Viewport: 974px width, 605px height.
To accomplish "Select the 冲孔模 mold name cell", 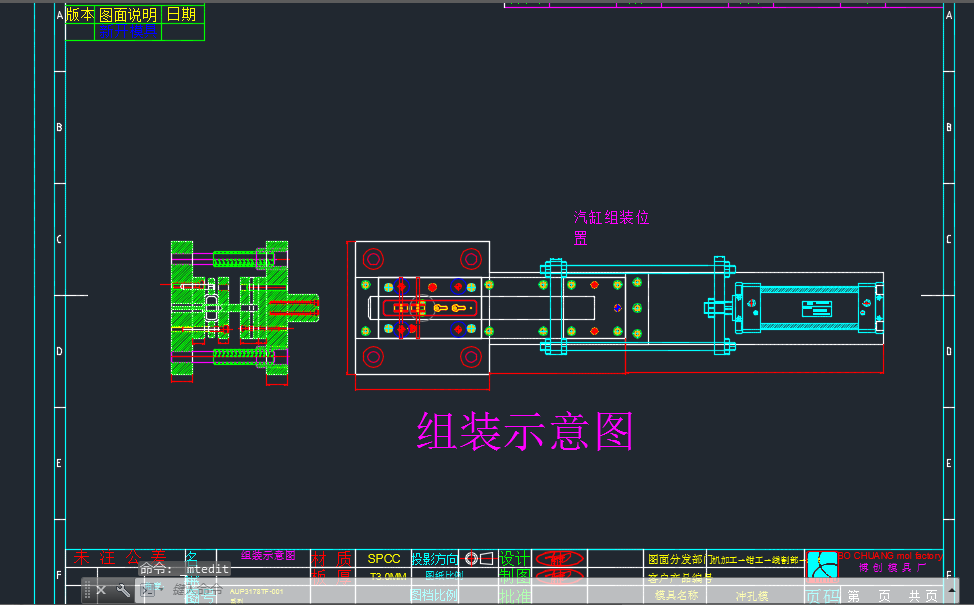I will click(x=754, y=596).
